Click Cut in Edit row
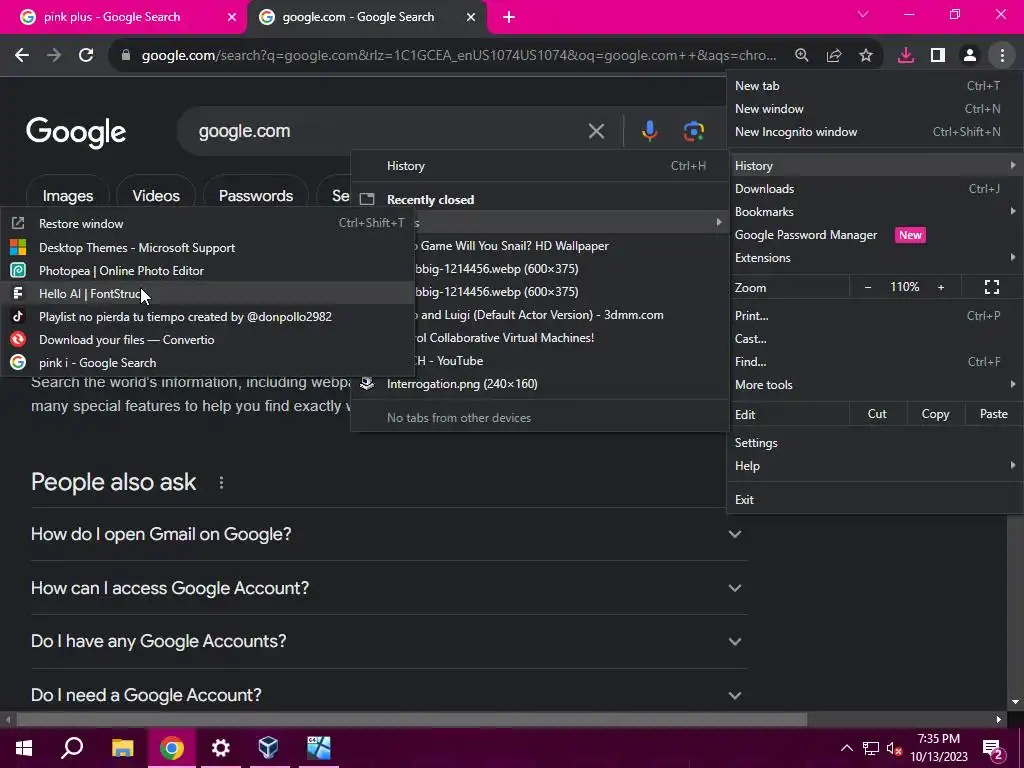Viewport: 1024px width, 768px height. pyautogui.click(x=877, y=414)
